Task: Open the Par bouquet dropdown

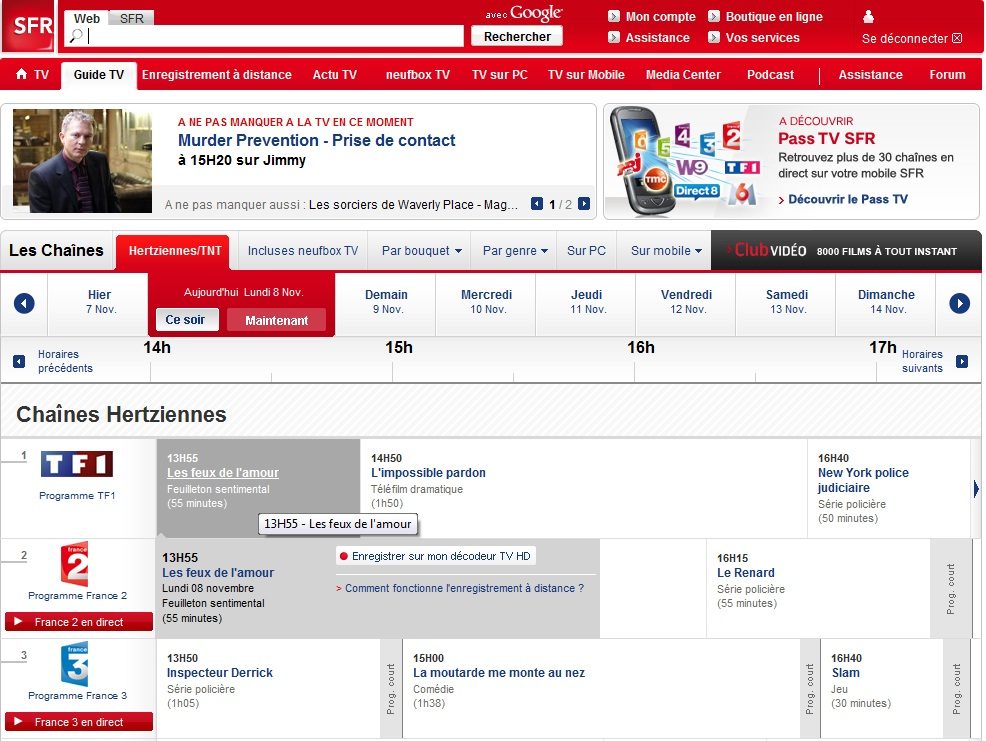Action: click(421, 251)
